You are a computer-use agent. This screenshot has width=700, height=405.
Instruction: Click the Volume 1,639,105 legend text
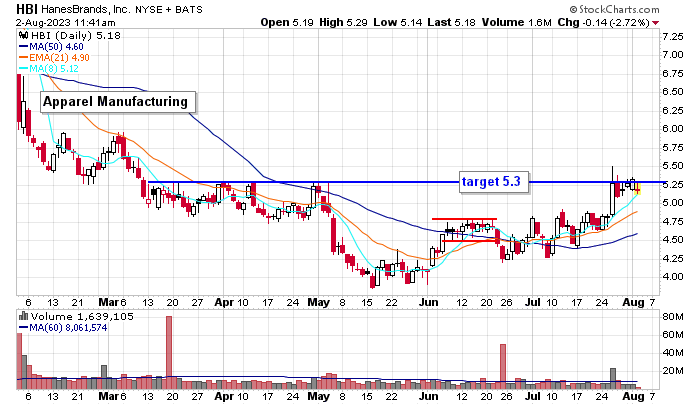(x=82, y=316)
